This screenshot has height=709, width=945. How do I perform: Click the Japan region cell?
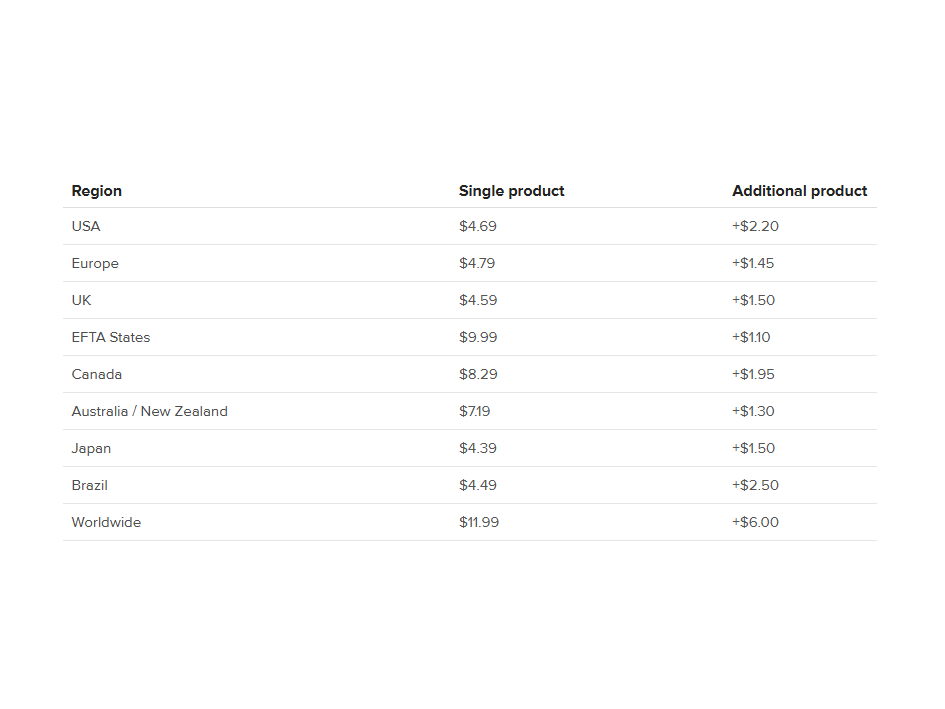(91, 448)
